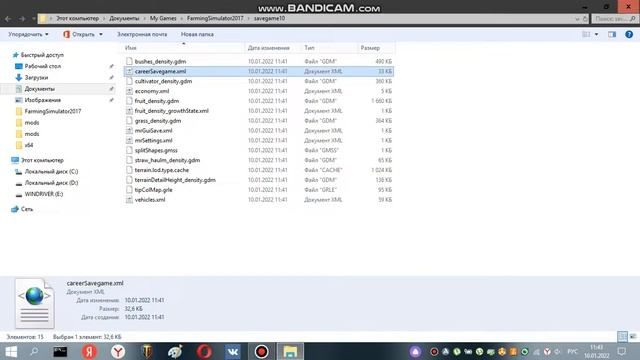Change view layout icon in toolbar
Screen dimensions: 640x360
(586, 34)
